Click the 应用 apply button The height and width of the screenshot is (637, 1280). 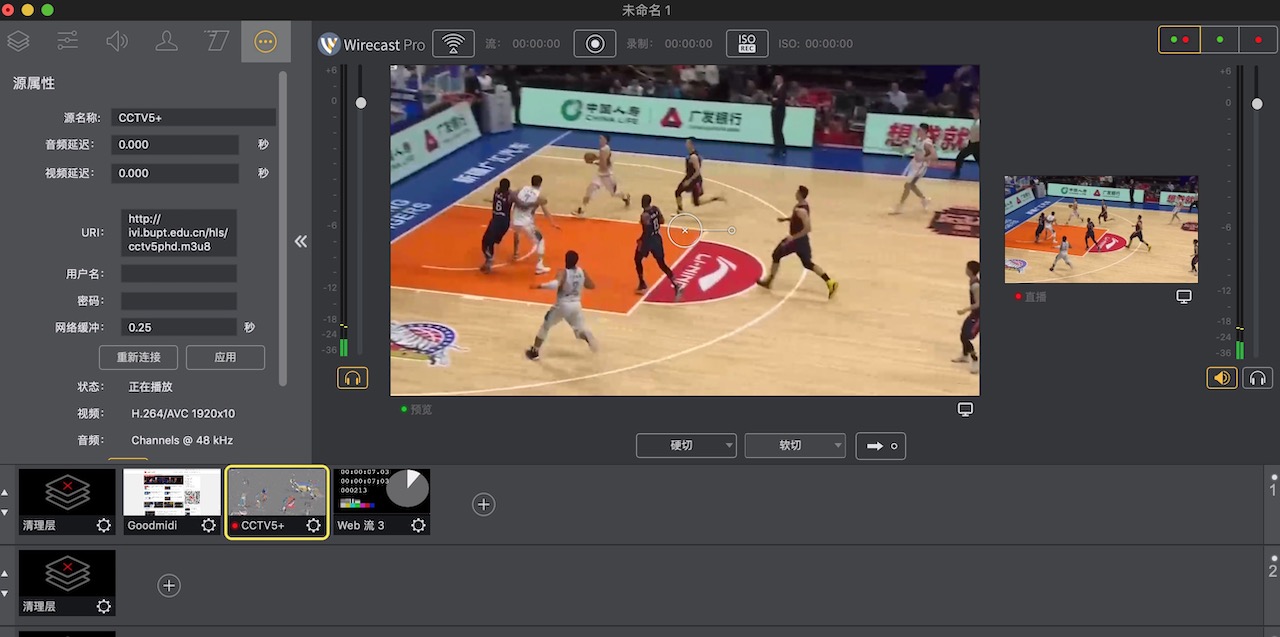[x=225, y=357]
